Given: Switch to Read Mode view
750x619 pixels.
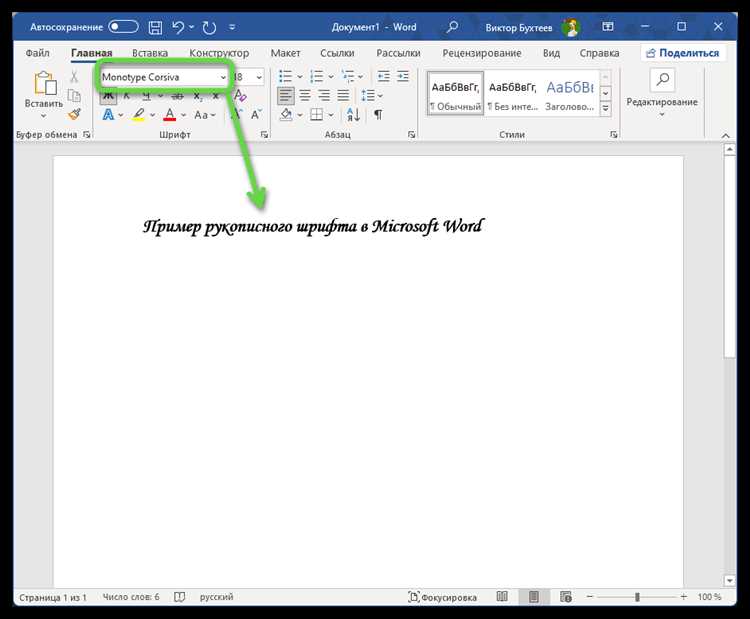Looking at the screenshot, I should click(502, 597).
